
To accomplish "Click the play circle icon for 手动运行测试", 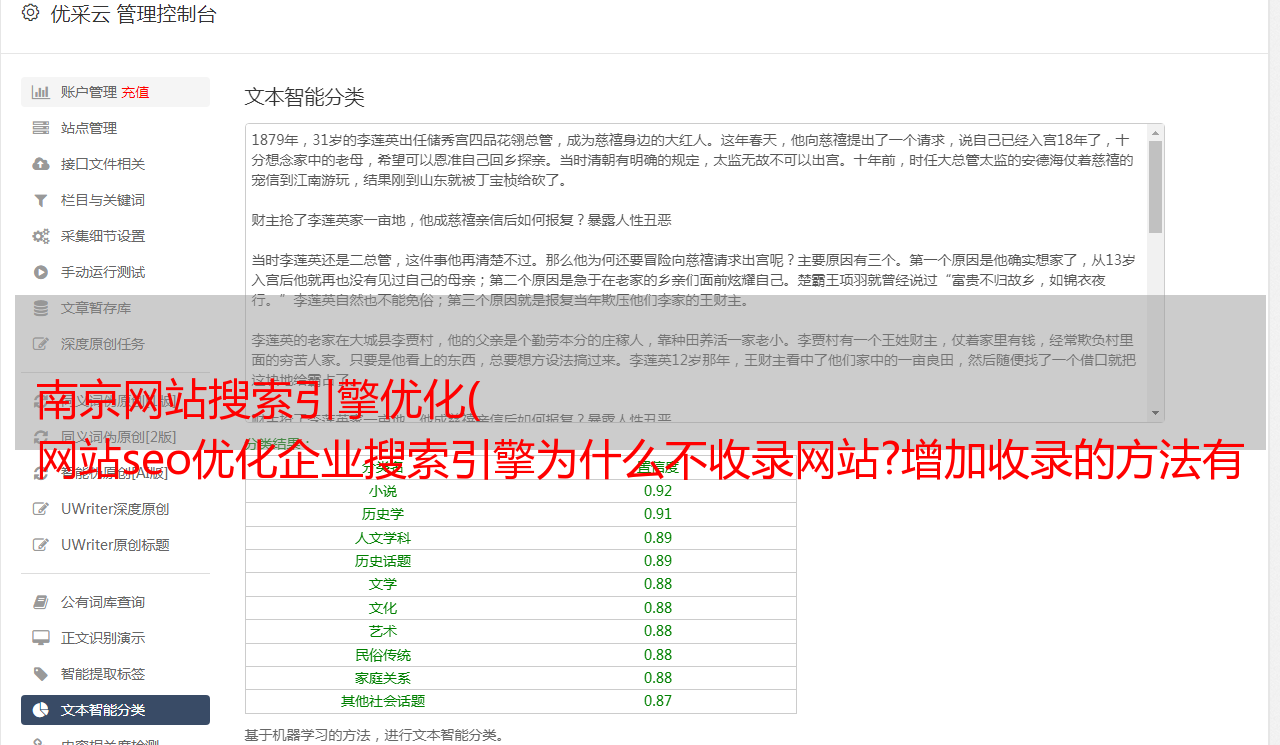I will [x=41, y=272].
